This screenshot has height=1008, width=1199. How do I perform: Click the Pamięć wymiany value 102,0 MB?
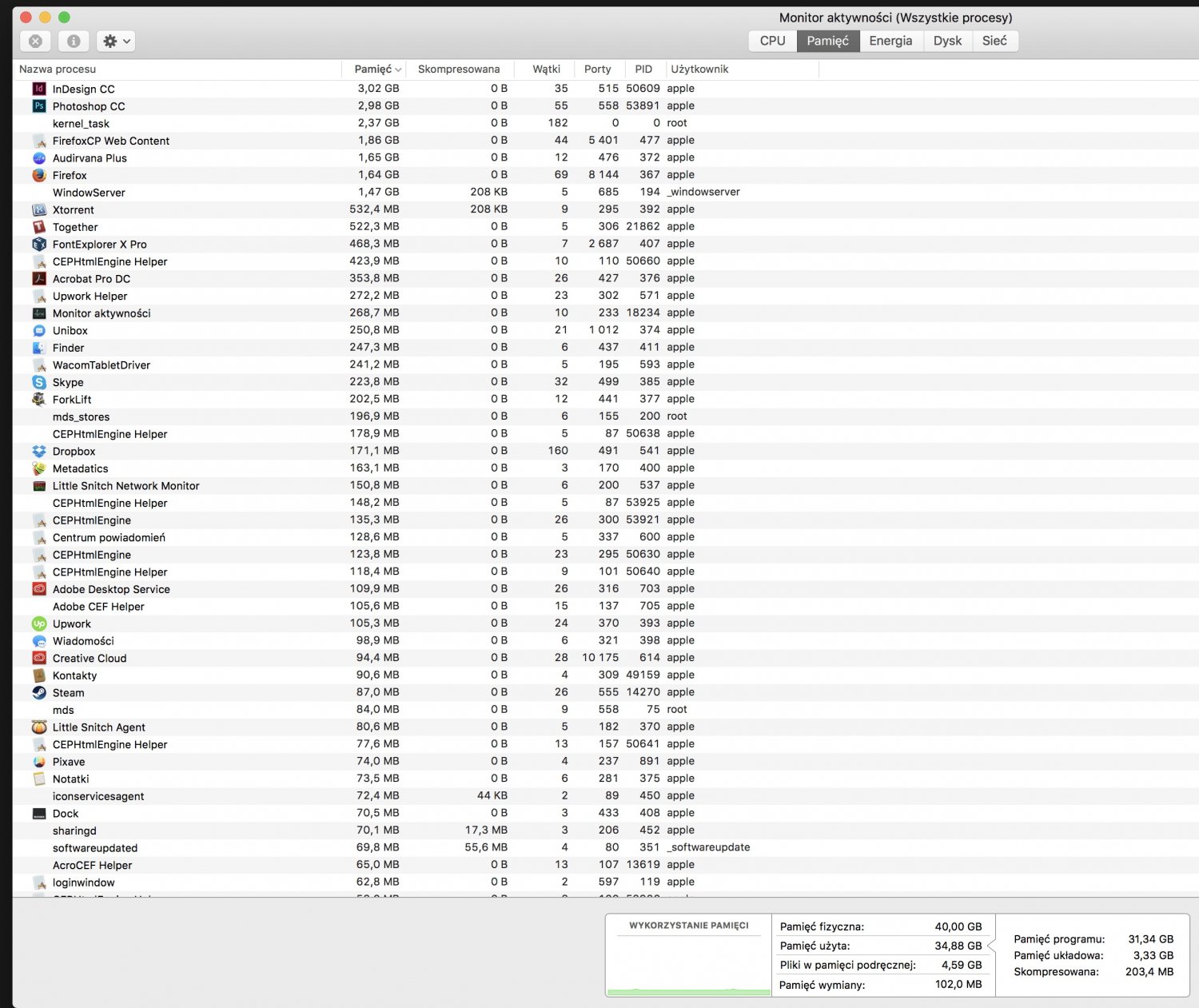[958, 985]
